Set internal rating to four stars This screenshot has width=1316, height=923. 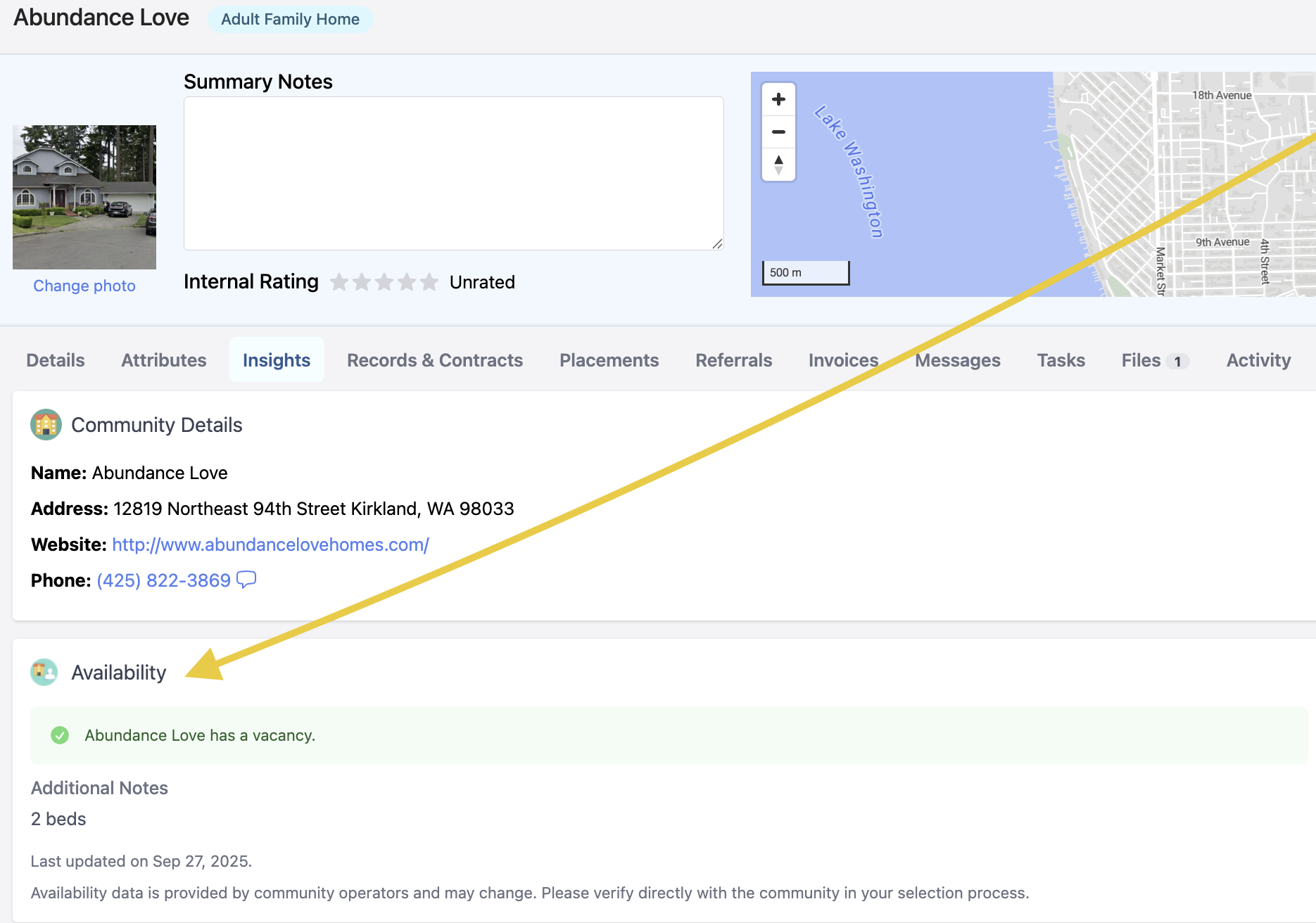tap(407, 282)
